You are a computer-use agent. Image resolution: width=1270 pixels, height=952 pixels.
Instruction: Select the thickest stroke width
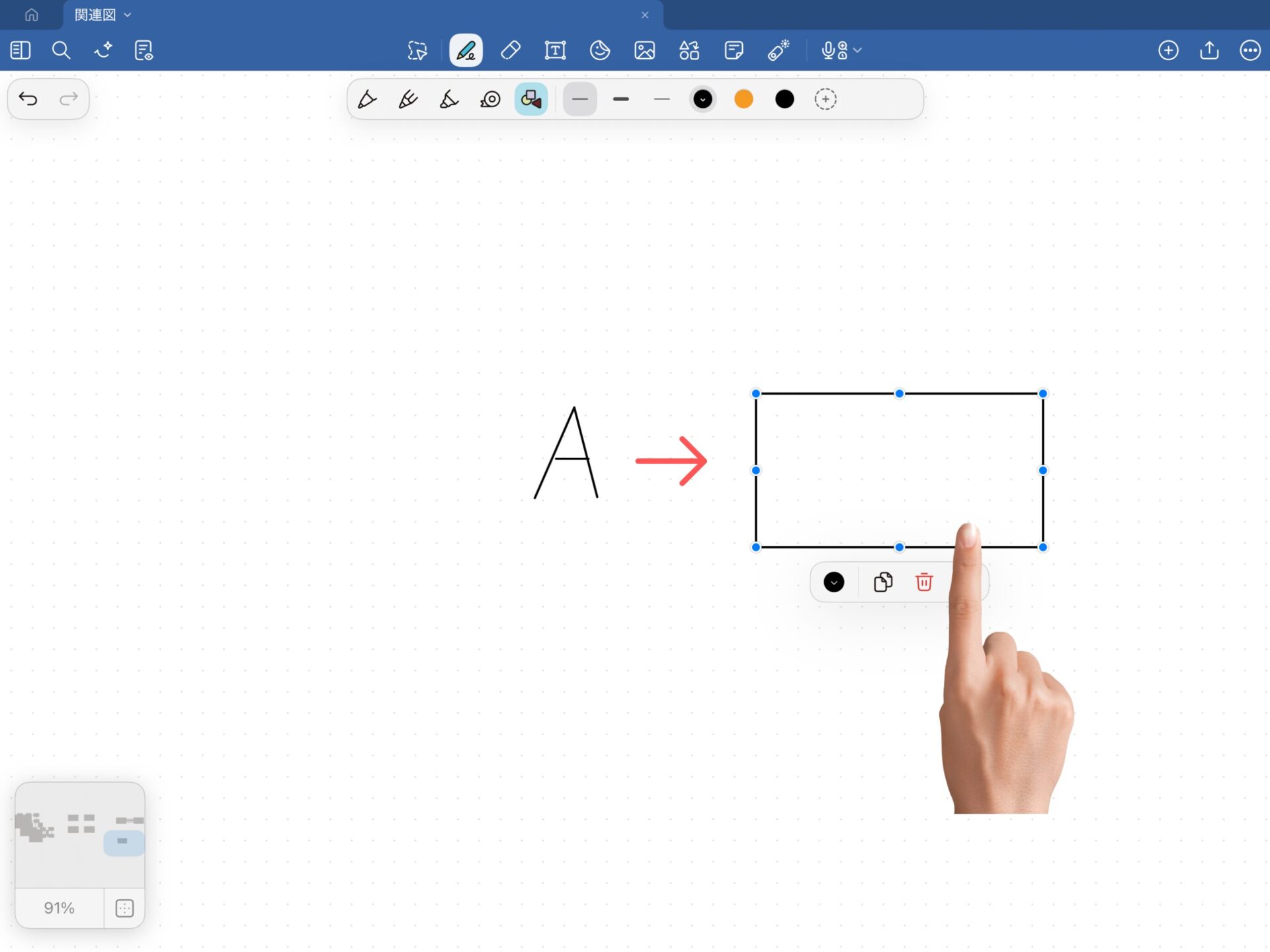pos(620,99)
